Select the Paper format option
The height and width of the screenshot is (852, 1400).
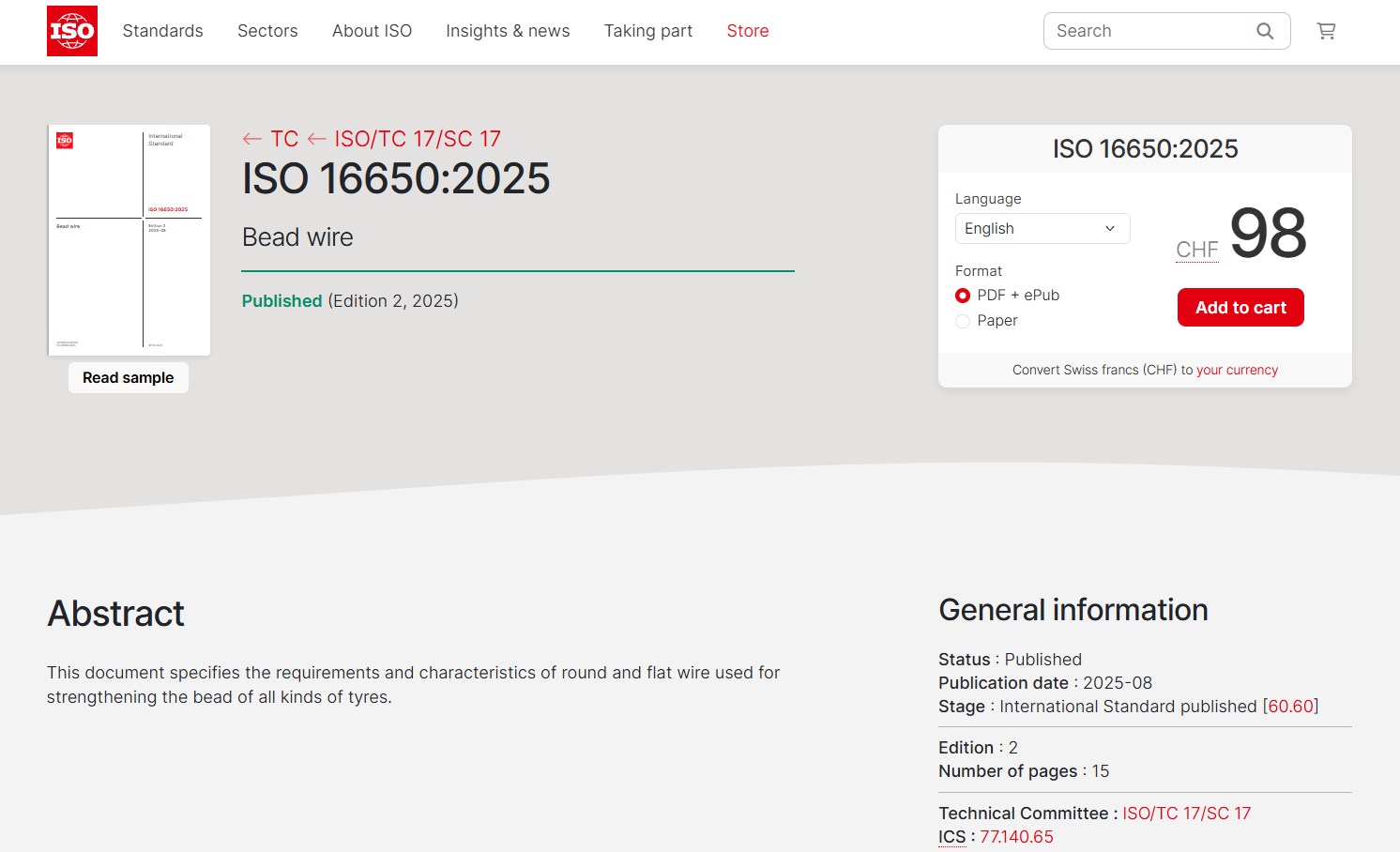(x=963, y=321)
